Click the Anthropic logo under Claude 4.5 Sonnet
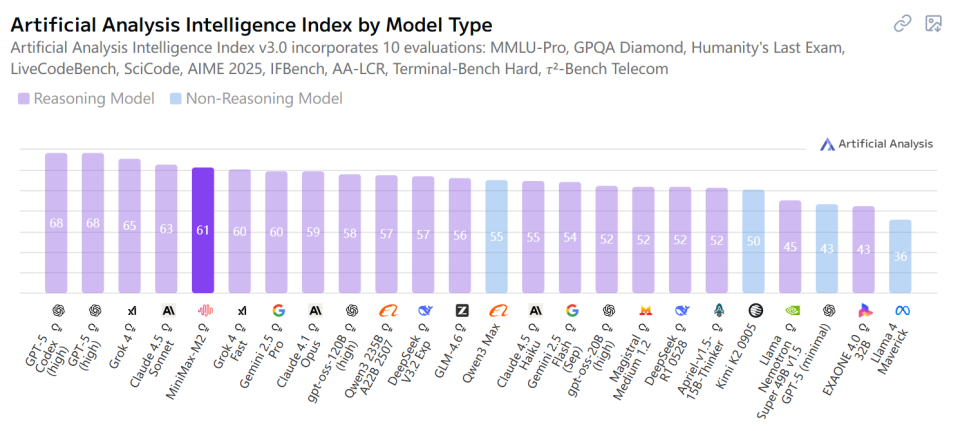This screenshot has width=960, height=431. 167,311
